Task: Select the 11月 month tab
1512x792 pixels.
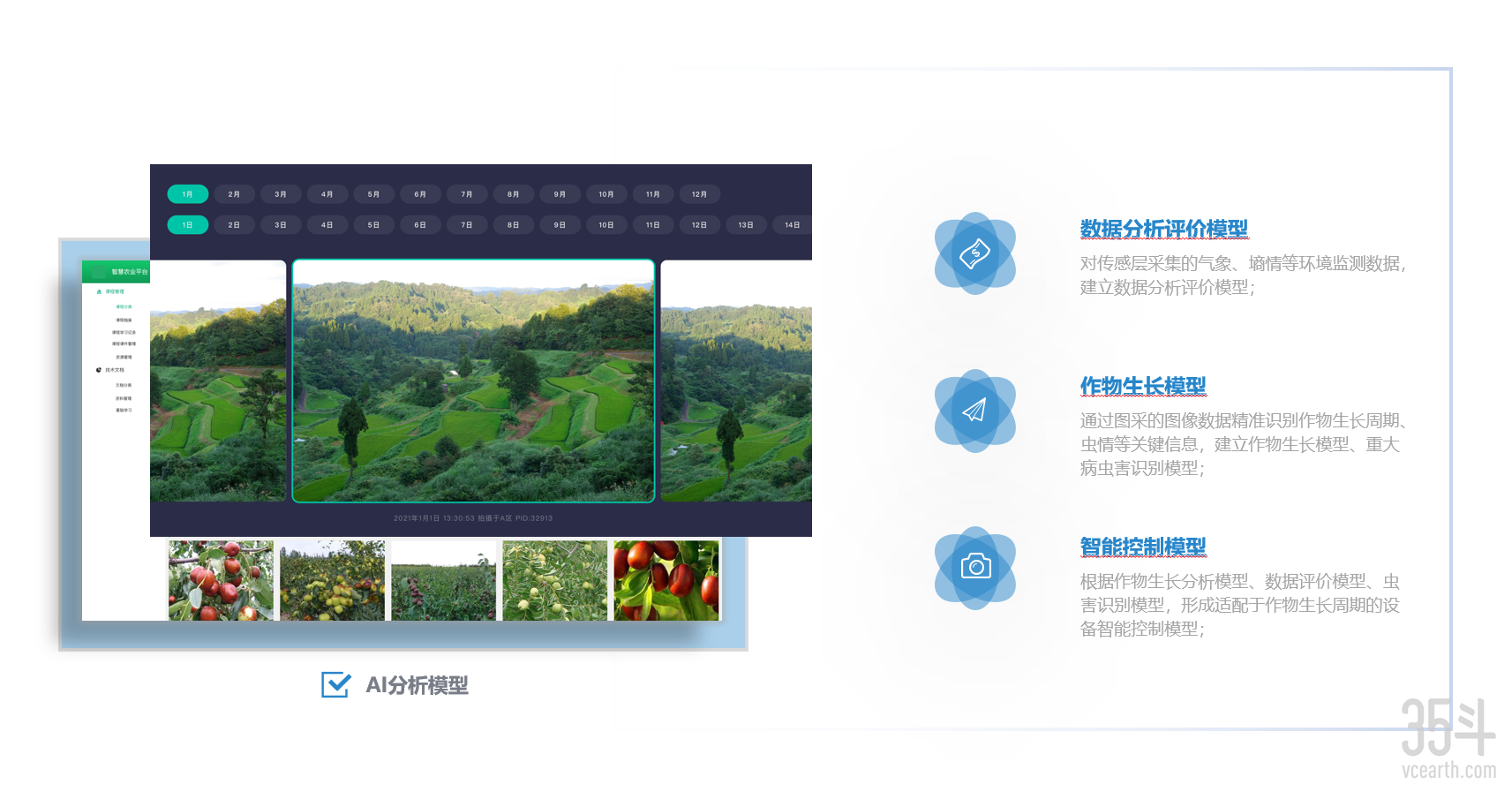Action: [x=653, y=194]
